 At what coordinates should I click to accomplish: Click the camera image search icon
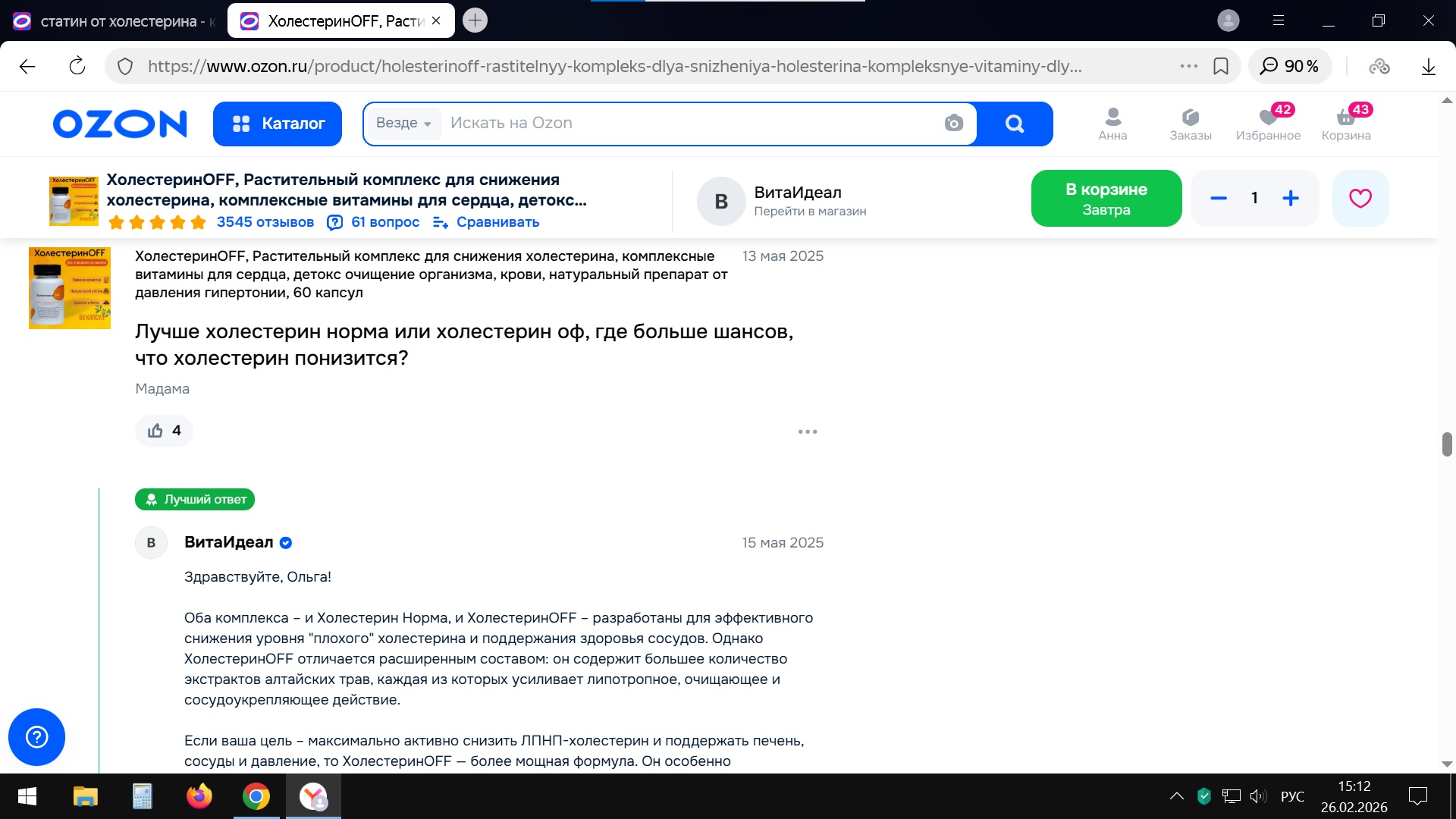(x=953, y=123)
